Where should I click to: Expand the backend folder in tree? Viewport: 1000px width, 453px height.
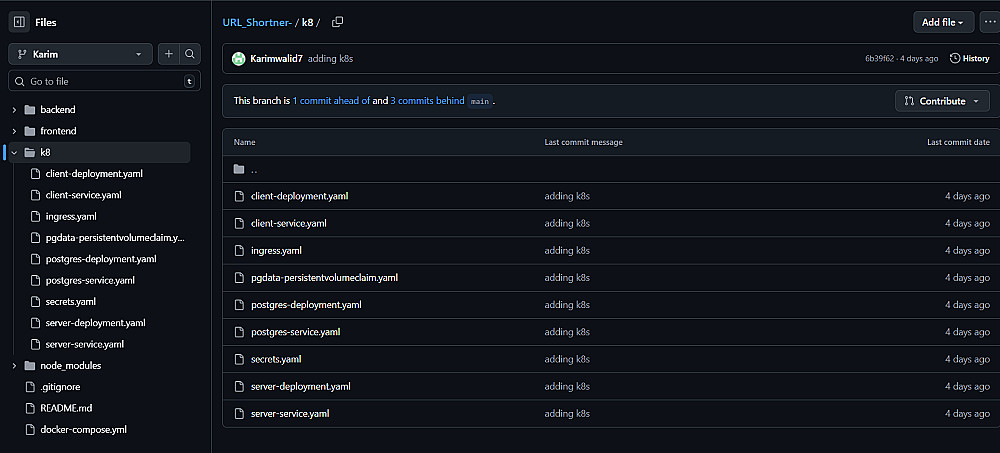pos(14,110)
